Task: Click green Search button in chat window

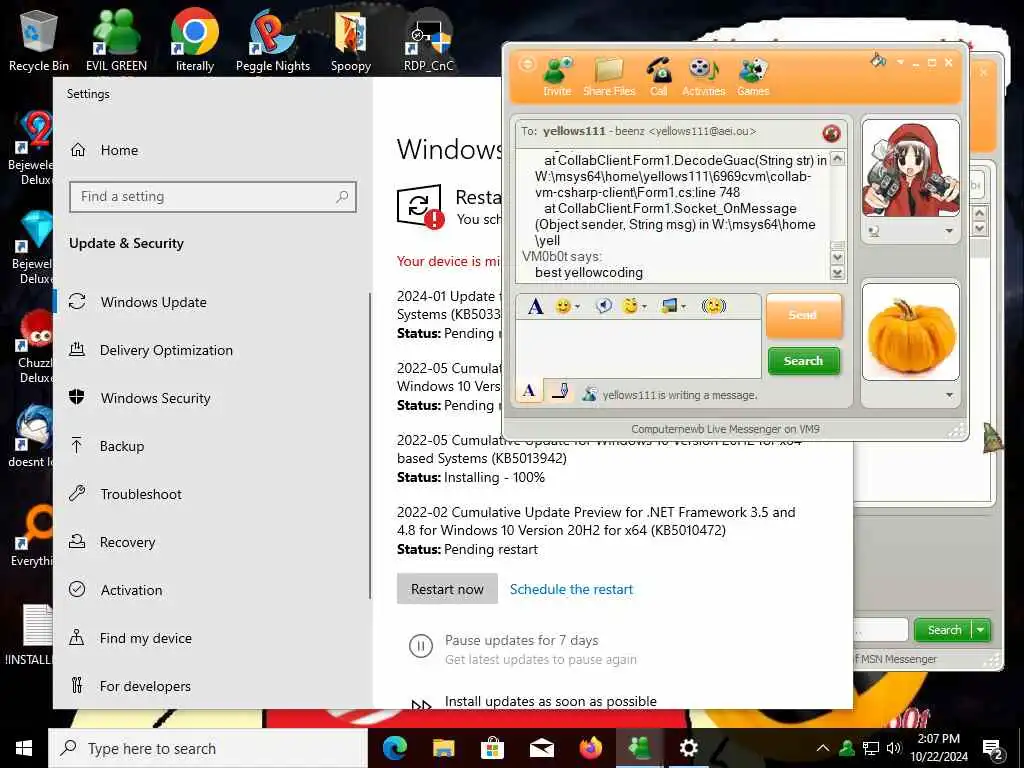Action: pyautogui.click(x=803, y=360)
